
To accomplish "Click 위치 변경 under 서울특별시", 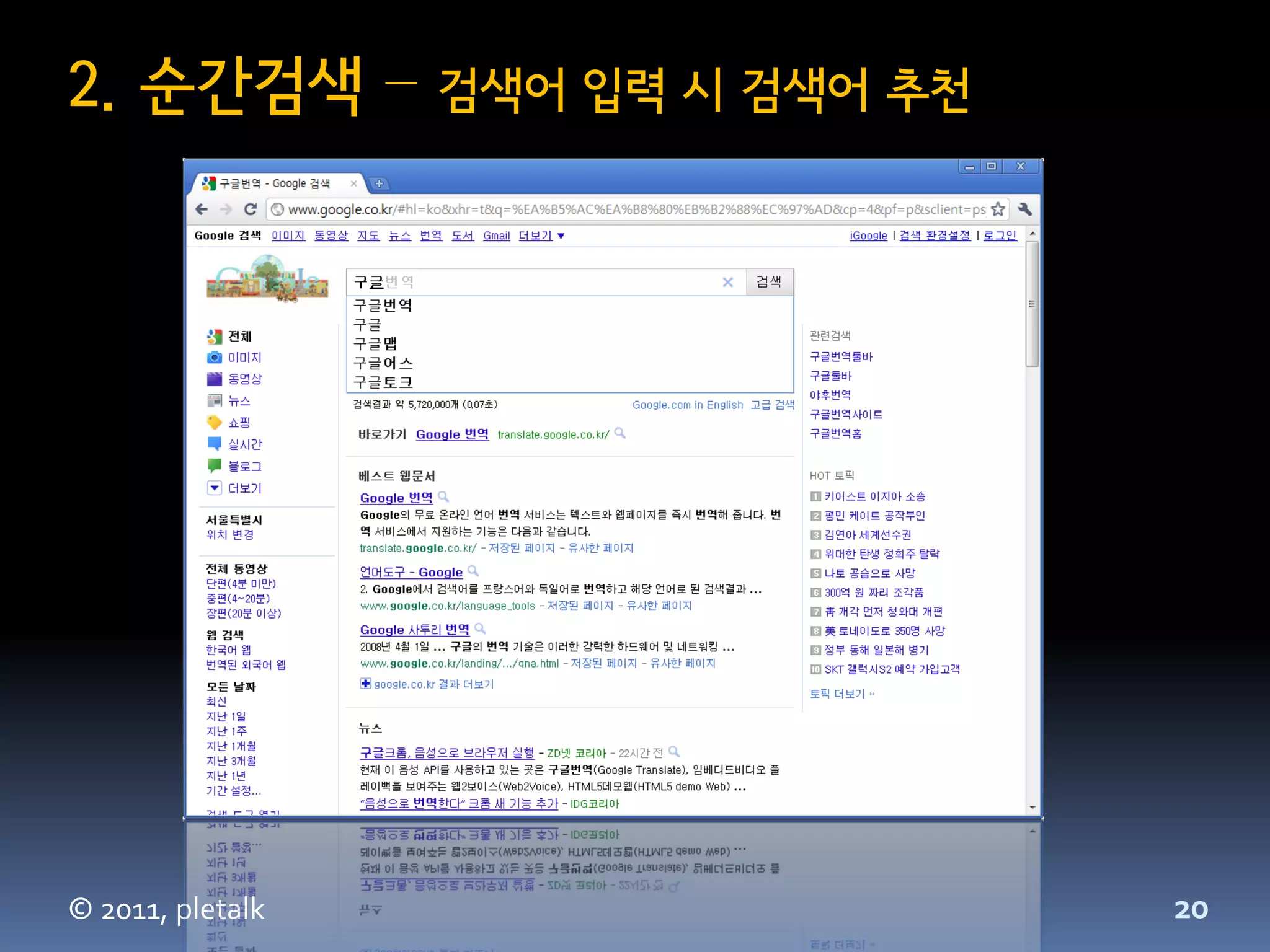I will pos(230,535).
